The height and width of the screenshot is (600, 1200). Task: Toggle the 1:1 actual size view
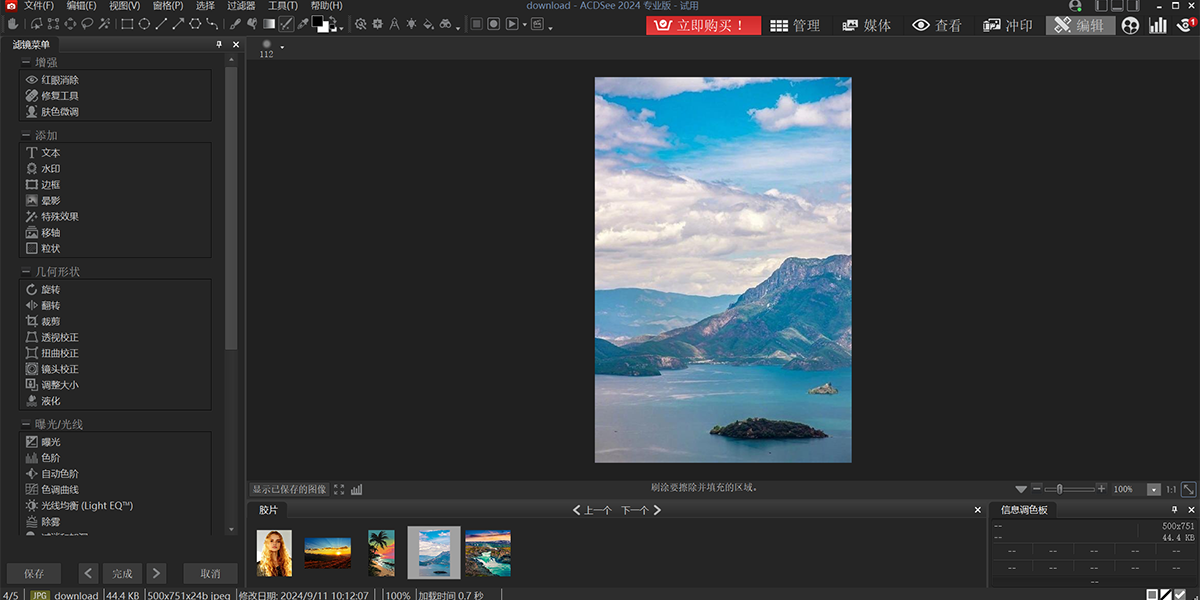1170,489
